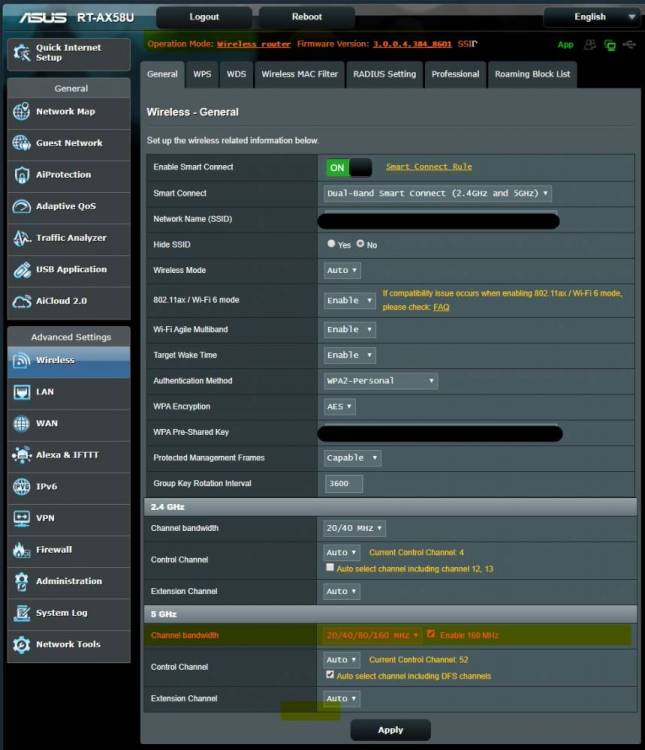Click the Wireless sidebar icon
This screenshot has height=750, width=645.
click(22, 360)
